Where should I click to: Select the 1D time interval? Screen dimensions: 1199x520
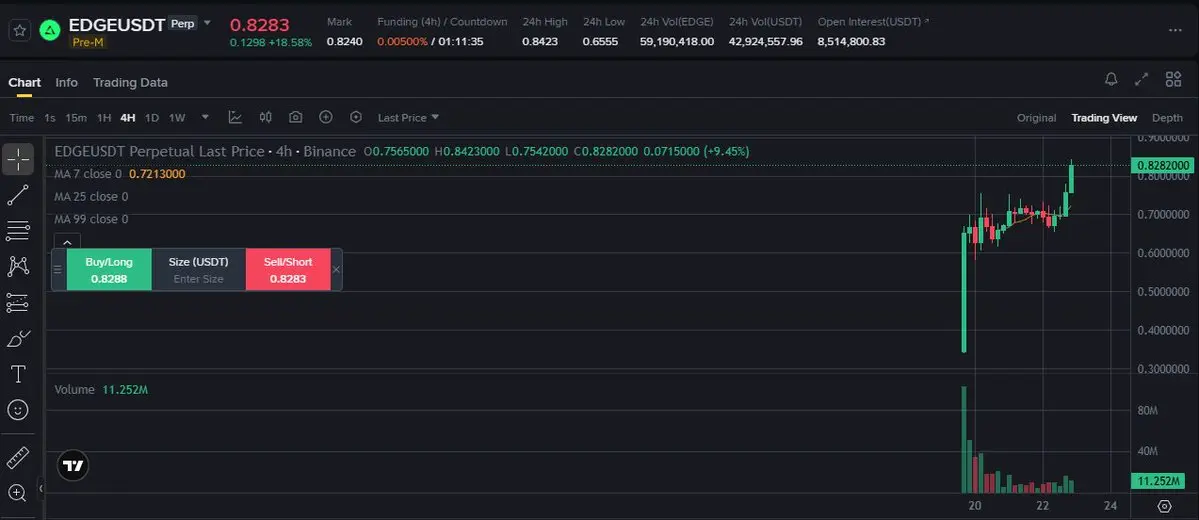pyautogui.click(x=152, y=118)
